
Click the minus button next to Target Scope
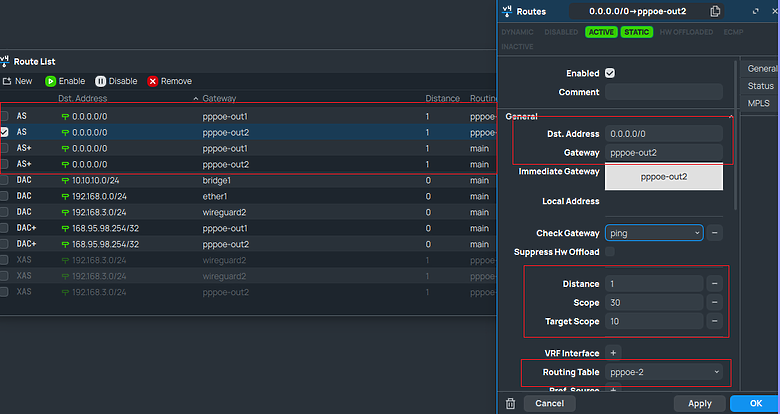714,321
